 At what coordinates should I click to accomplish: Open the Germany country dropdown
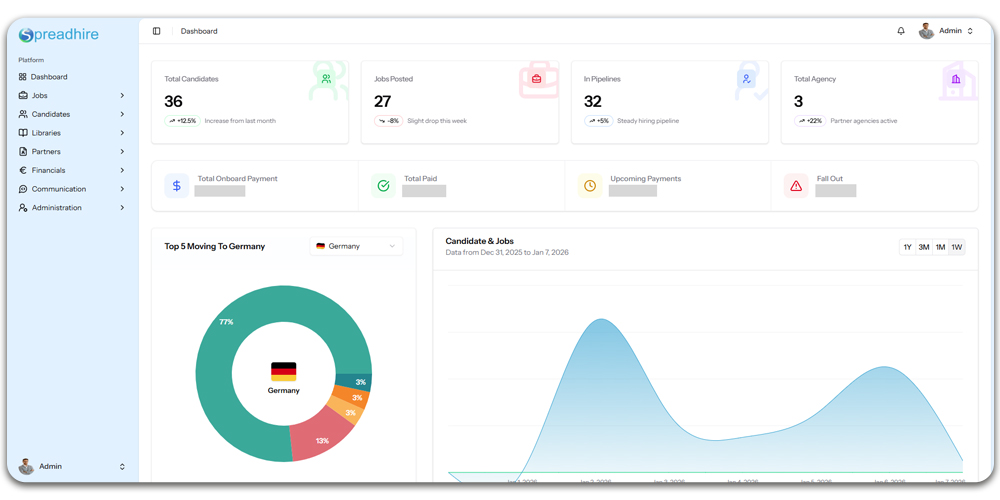coord(356,246)
